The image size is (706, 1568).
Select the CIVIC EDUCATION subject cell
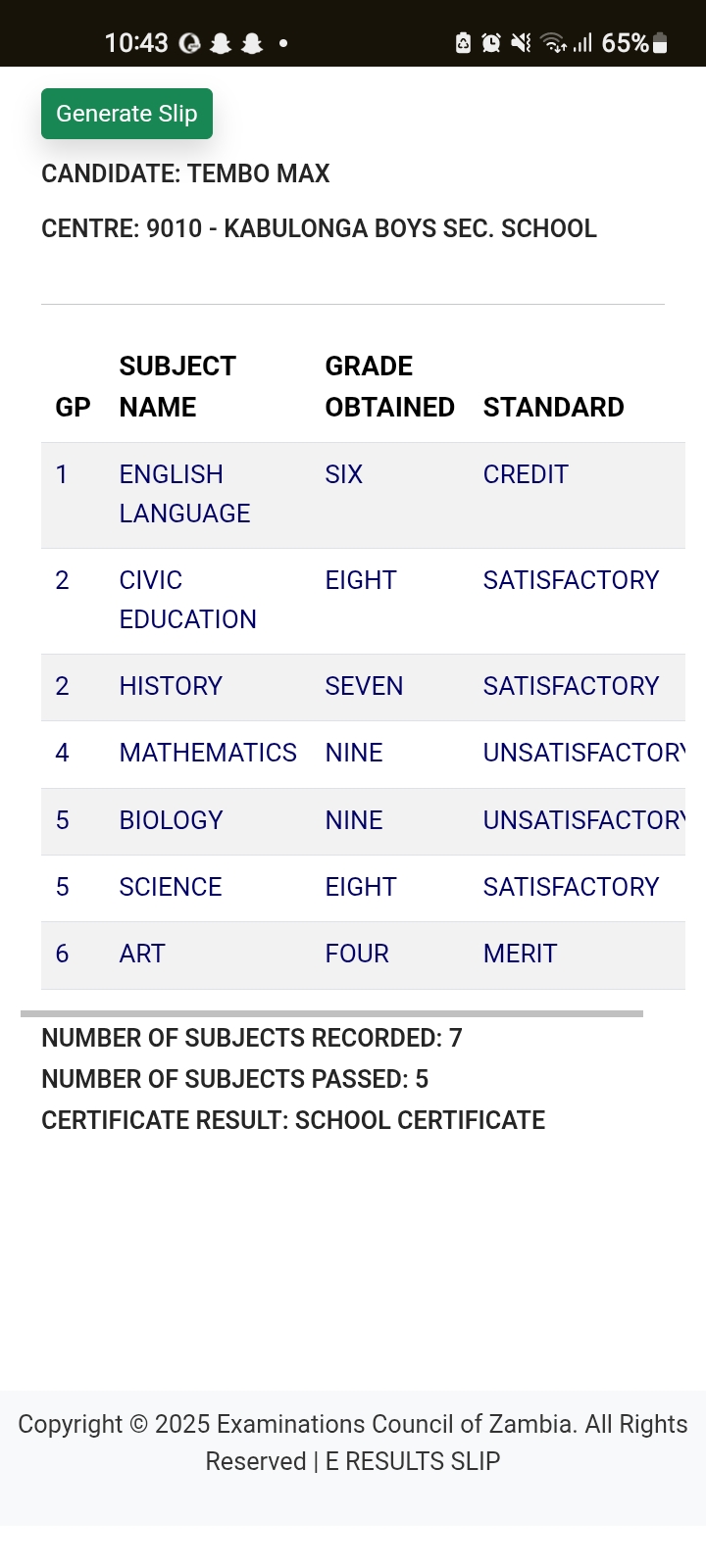(187, 600)
